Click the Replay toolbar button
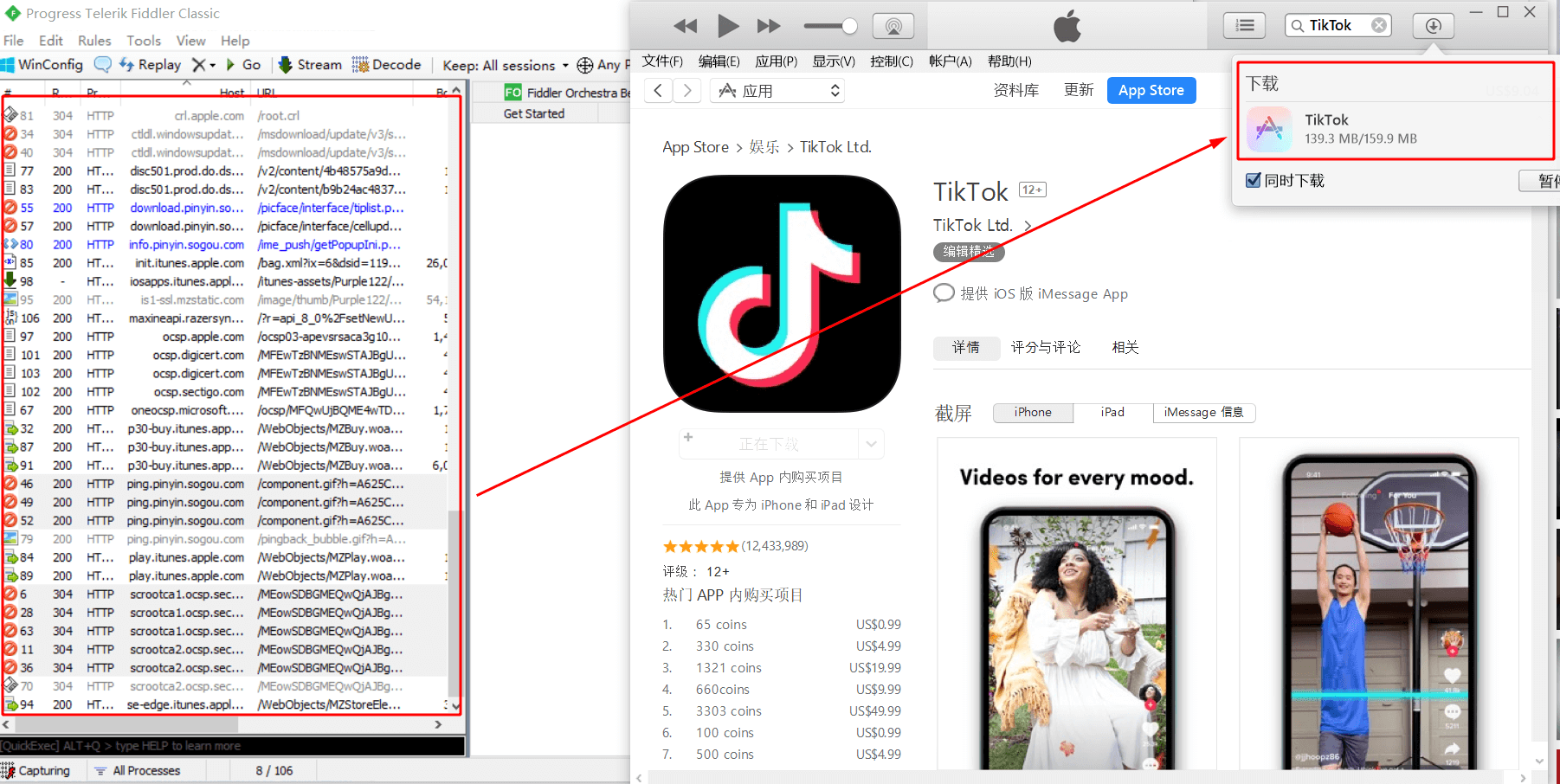The width and height of the screenshot is (1560, 784). 150,65
